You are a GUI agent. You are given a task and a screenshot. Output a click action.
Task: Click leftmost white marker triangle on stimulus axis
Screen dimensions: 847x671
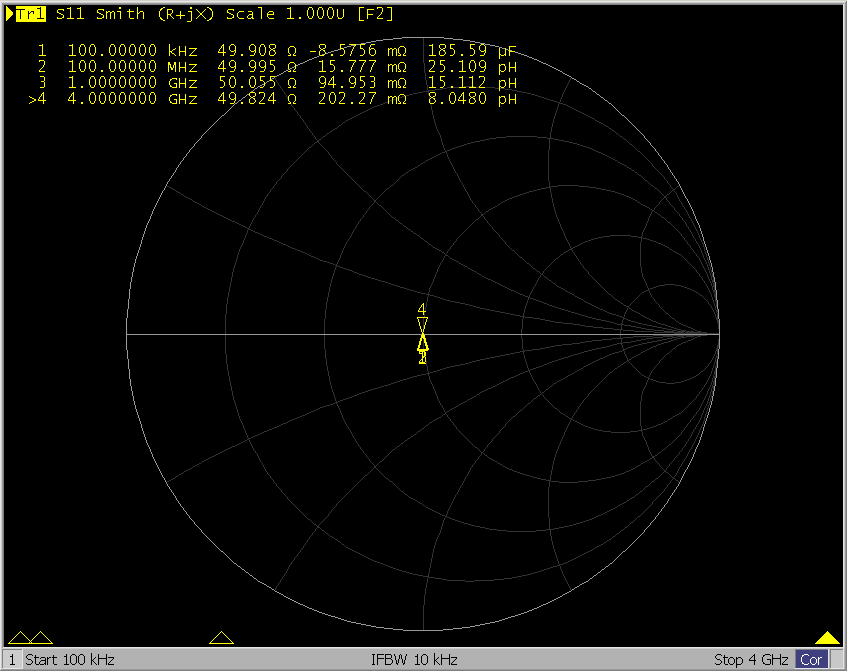pos(20,638)
